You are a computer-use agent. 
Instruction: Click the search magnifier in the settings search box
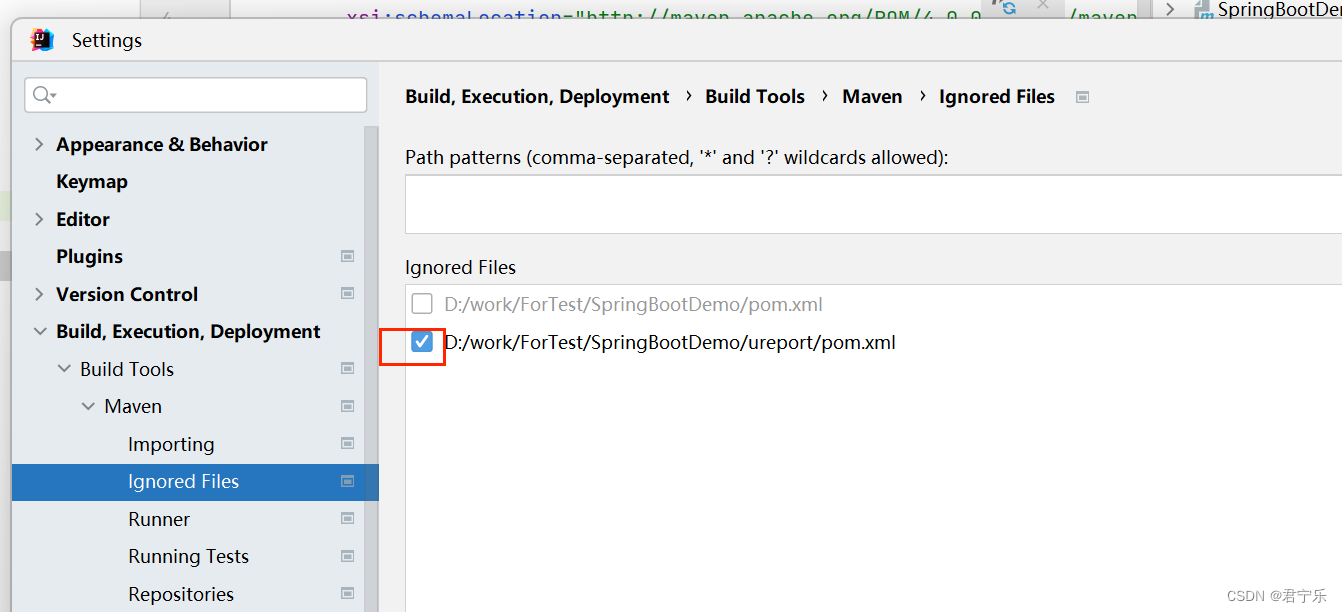pyautogui.click(x=42, y=96)
